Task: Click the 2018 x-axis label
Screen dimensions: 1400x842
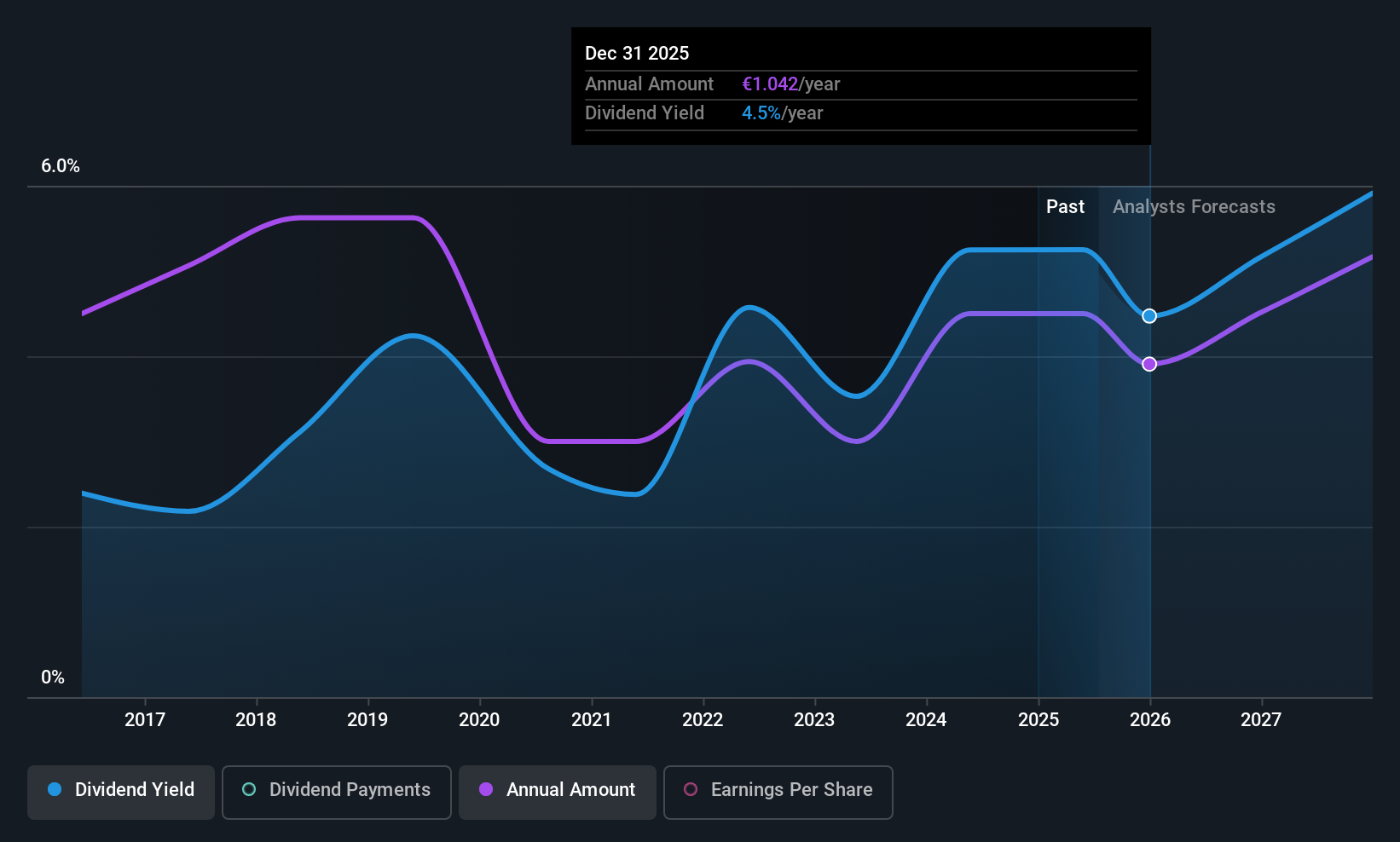Action: pyautogui.click(x=256, y=719)
